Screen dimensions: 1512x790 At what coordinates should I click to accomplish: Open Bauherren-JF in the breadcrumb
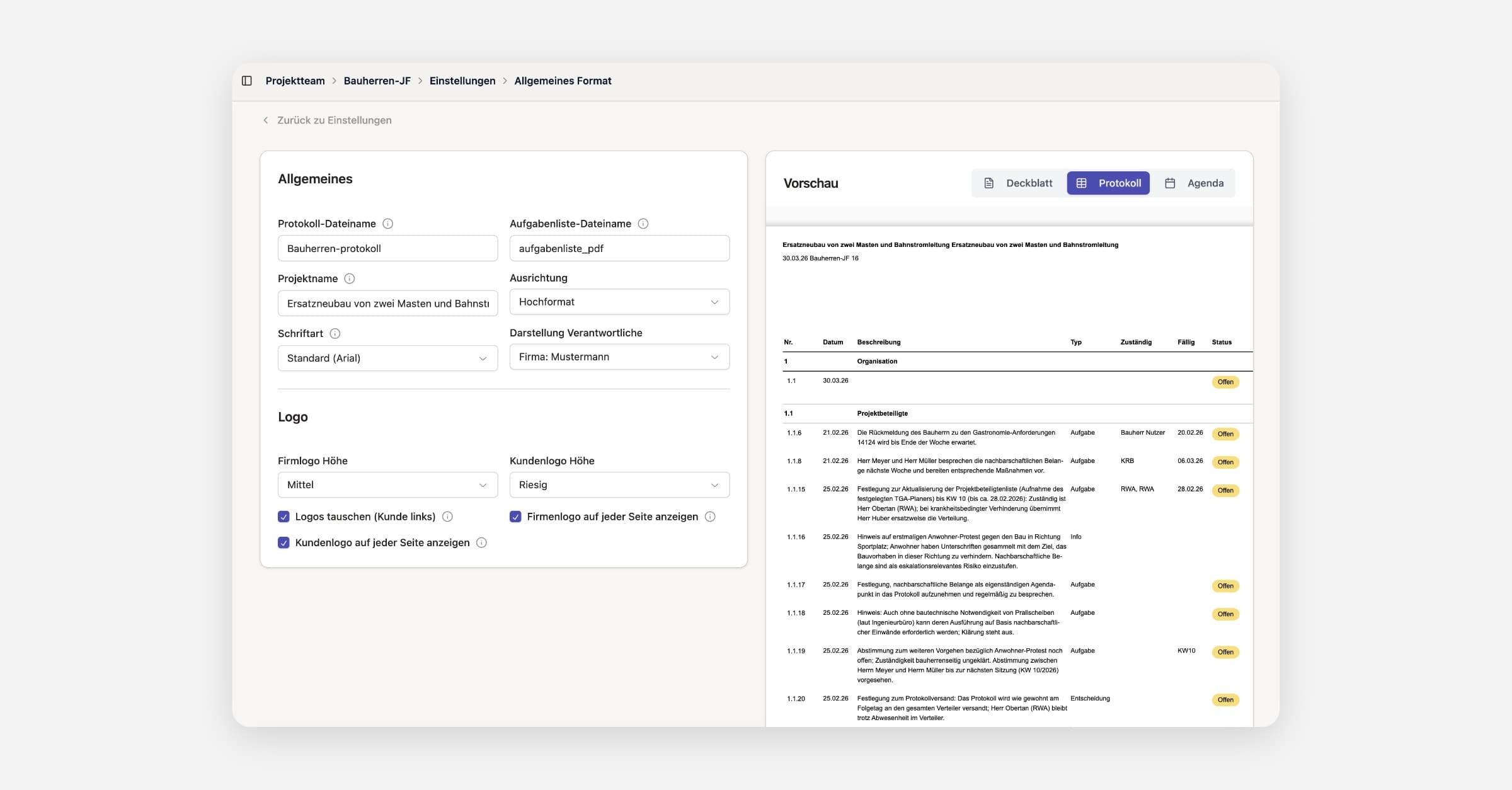pos(377,81)
